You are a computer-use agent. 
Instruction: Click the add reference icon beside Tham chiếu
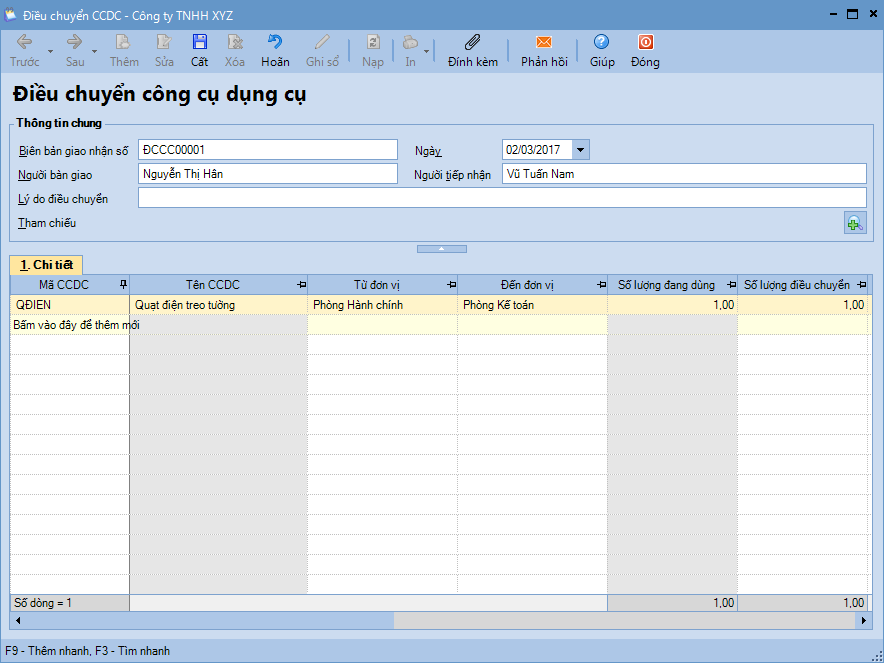(x=854, y=224)
